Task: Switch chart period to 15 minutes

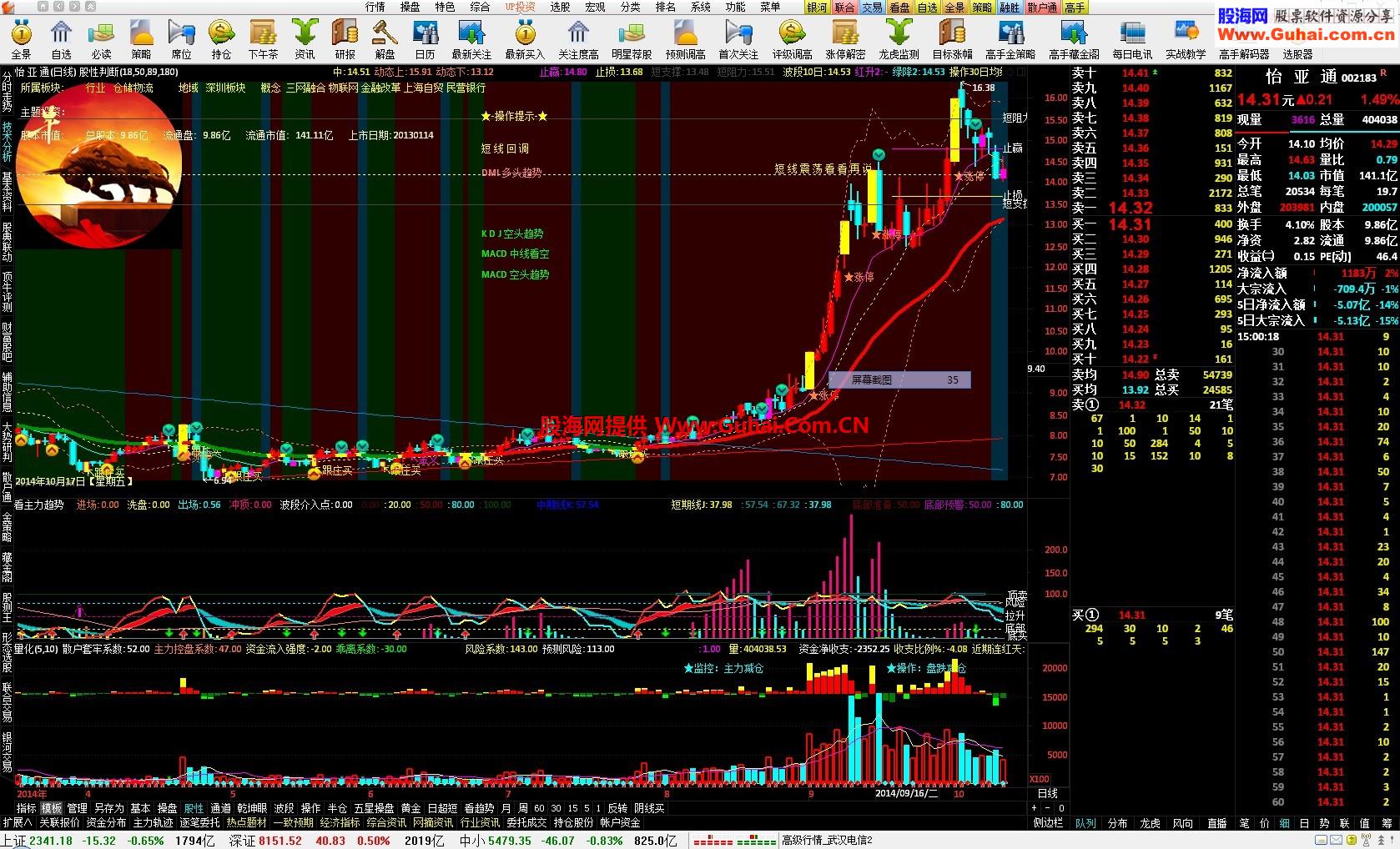Action: 572,808
